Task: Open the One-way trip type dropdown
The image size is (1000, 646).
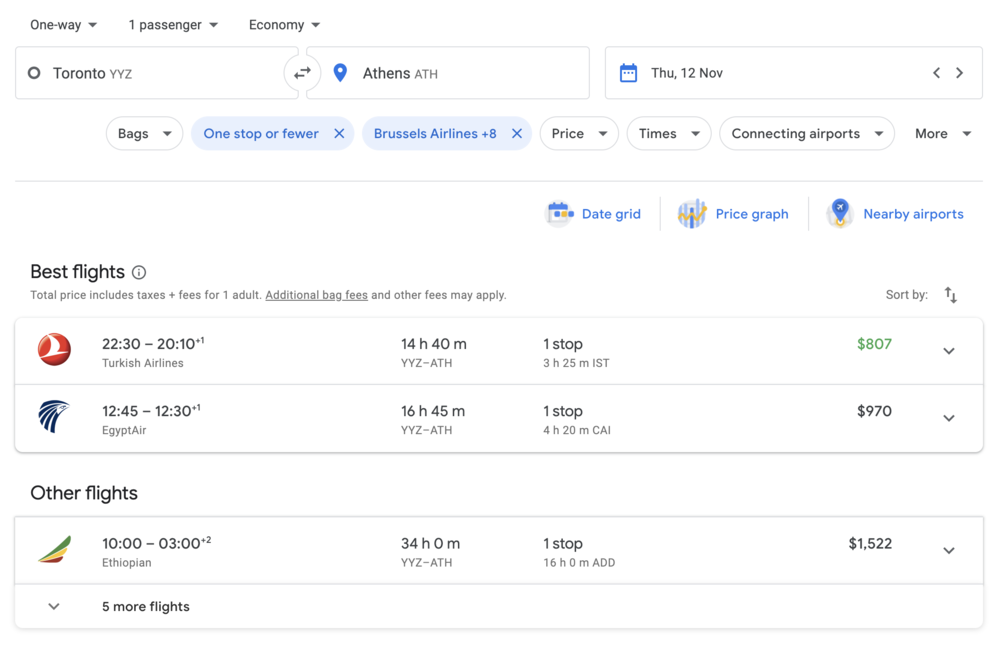Action: (x=64, y=25)
